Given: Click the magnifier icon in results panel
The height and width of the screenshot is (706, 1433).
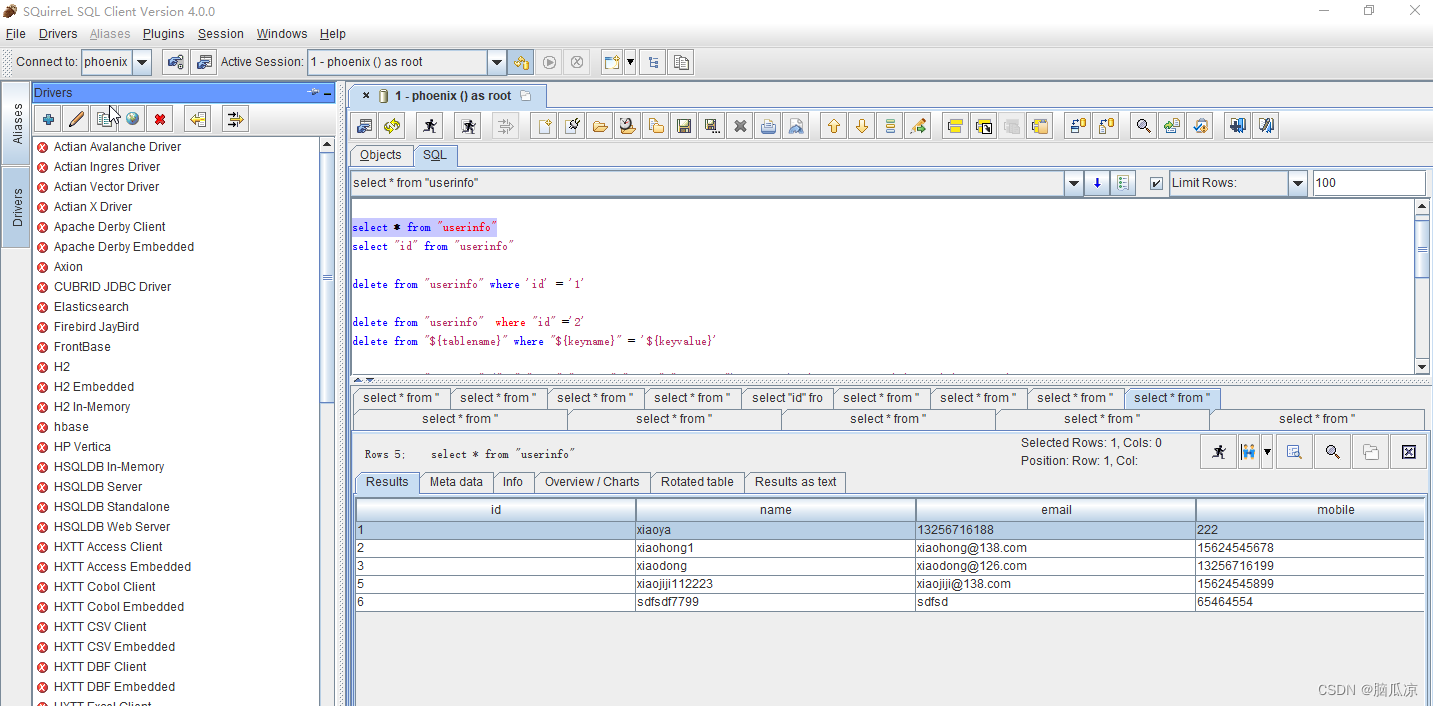Looking at the screenshot, I should pos(1332,452).
